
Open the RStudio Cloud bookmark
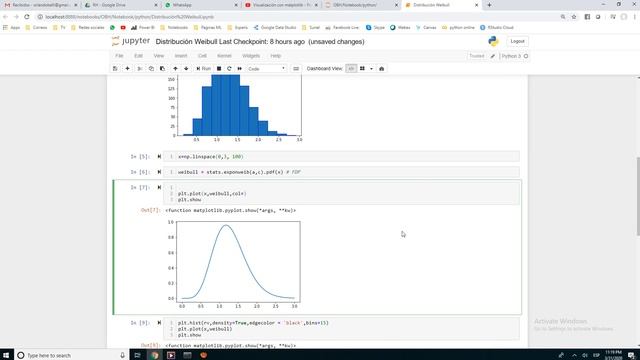pos(497,28)
